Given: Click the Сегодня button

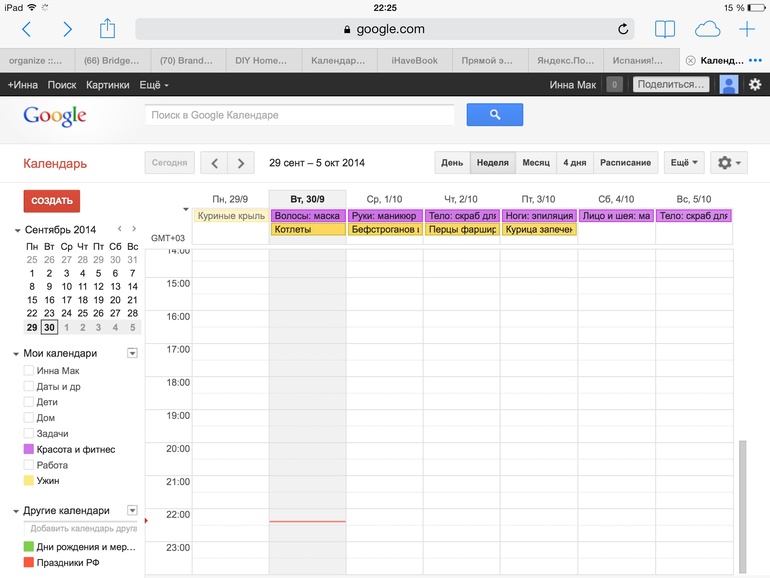Looking at the screenshot, I should pos(169,163).
